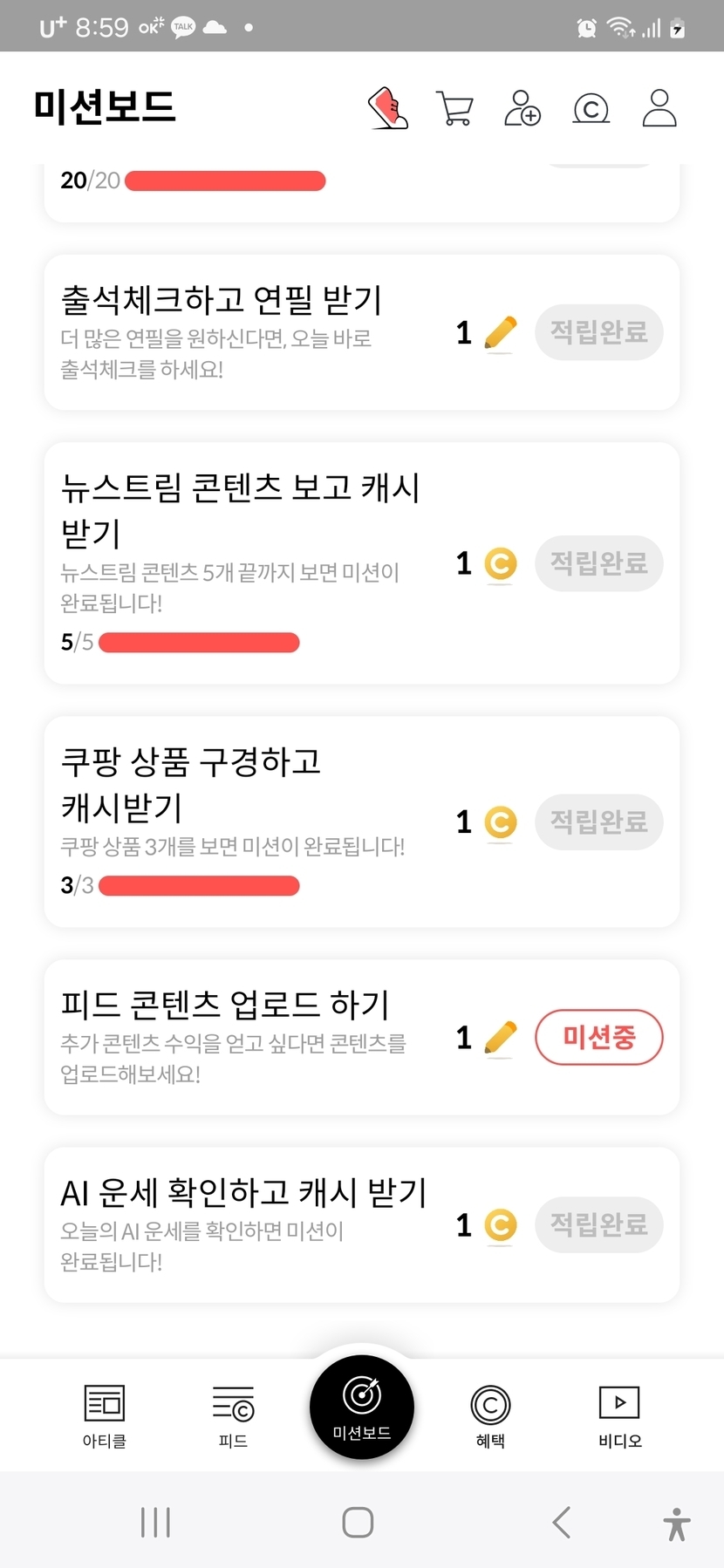The image size is (724, 1568).
Task: Tap 적립완료 button for AI 운세 mission
Action: pos(598,1225)
